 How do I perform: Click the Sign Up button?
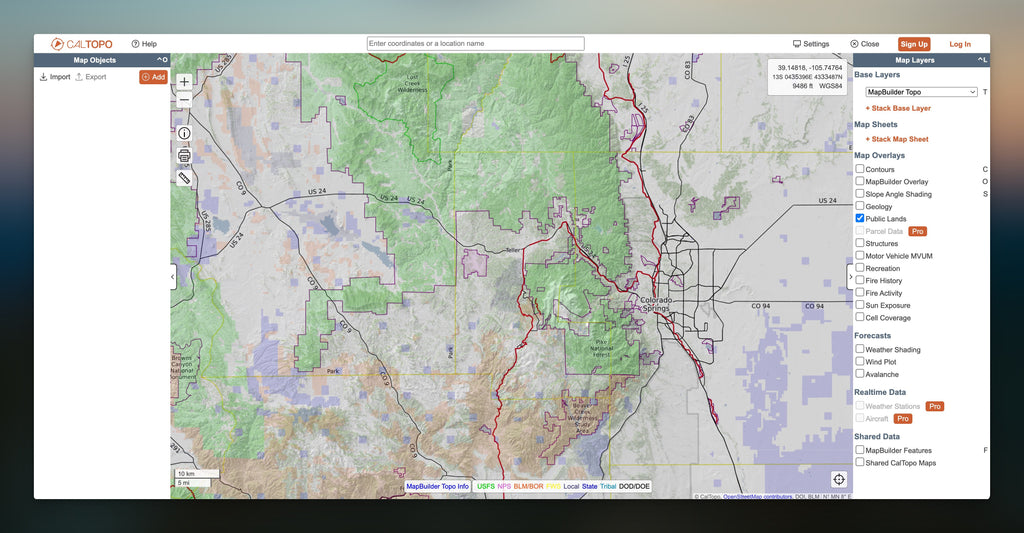click(x=914, y=44)
